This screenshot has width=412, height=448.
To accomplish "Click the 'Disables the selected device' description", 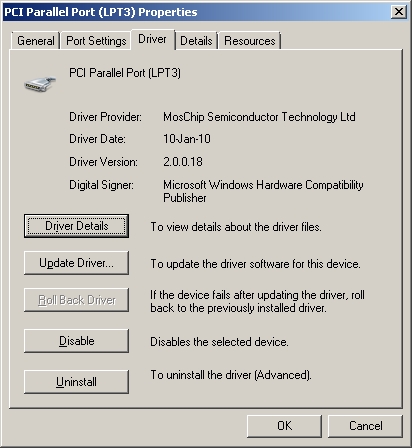I will 219,342.
